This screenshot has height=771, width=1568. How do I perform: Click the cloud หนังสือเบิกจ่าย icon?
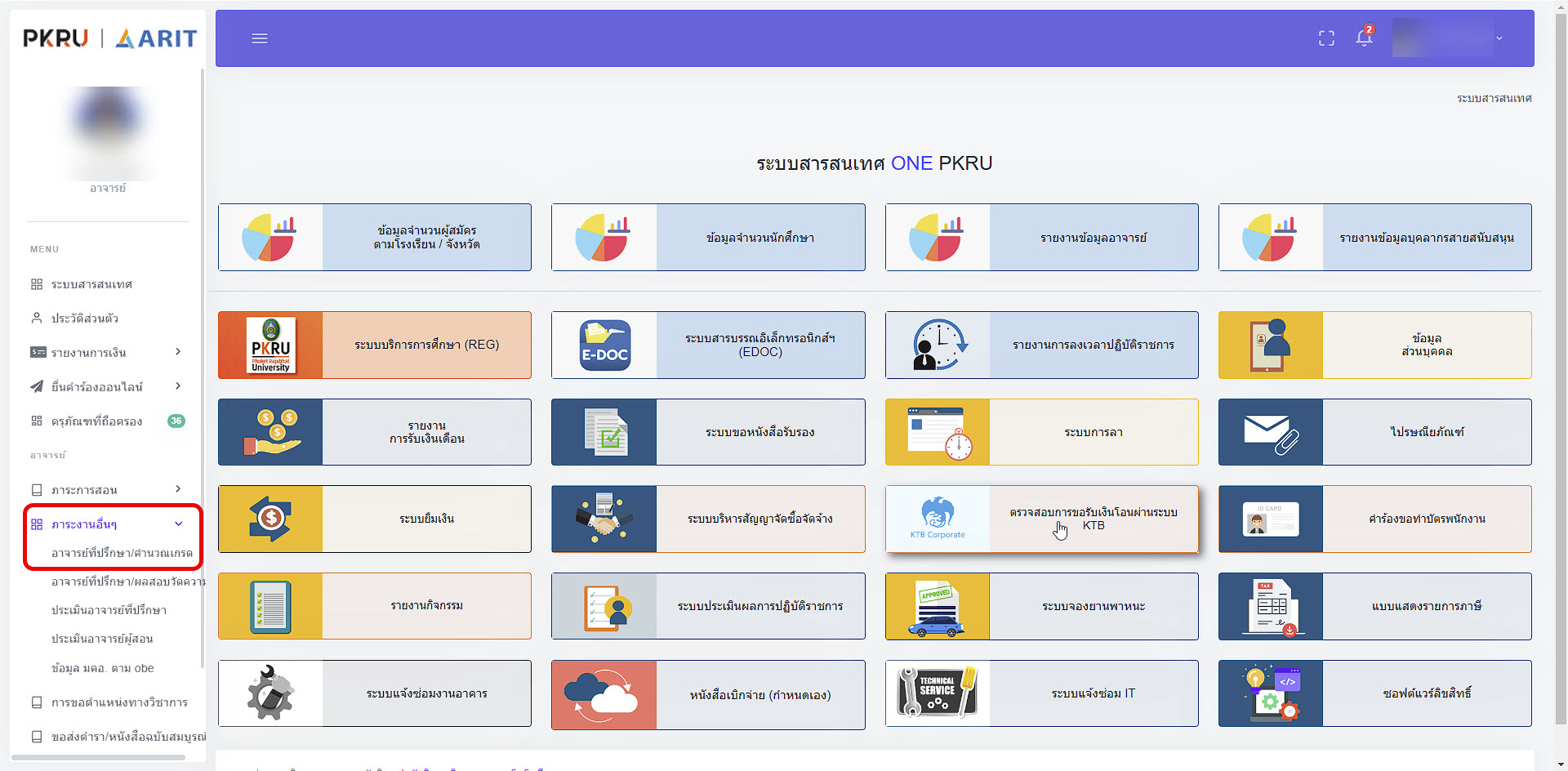pos(604,694)
